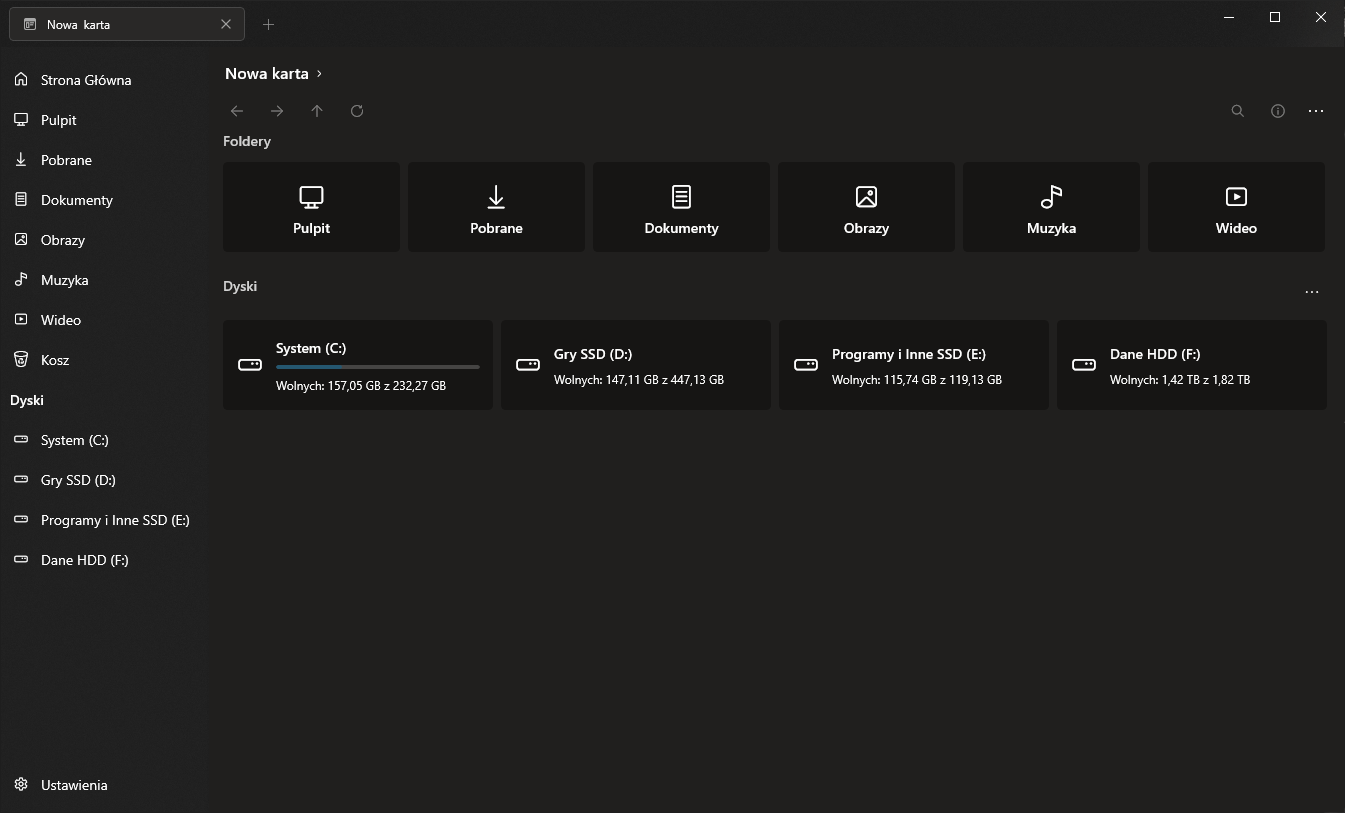Screen dimensions: 1345x813
Task: Go to Strona Główna in the sidebar
Action: pos(85,79)
